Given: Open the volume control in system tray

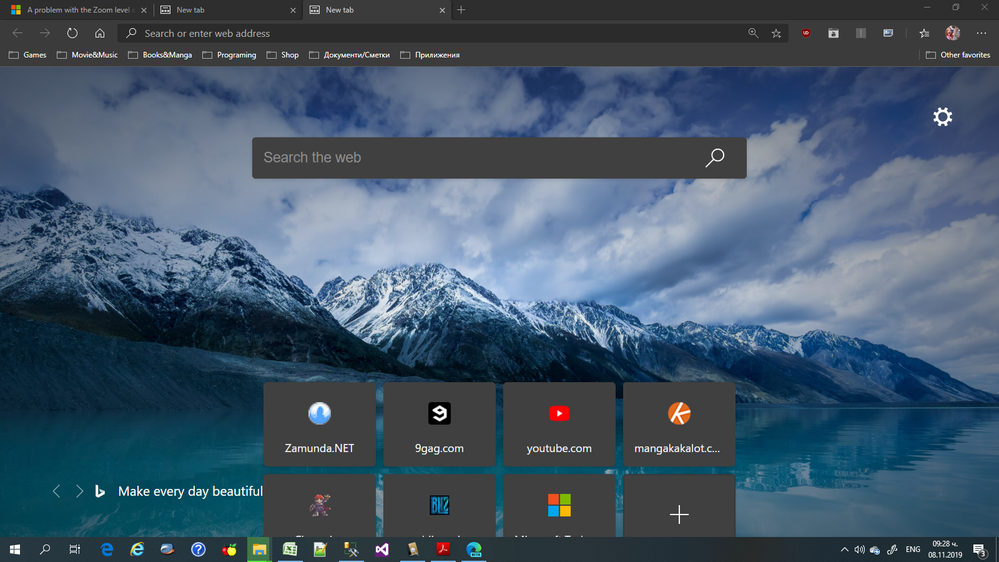Looking at the screenshot, I should (859, 549).
